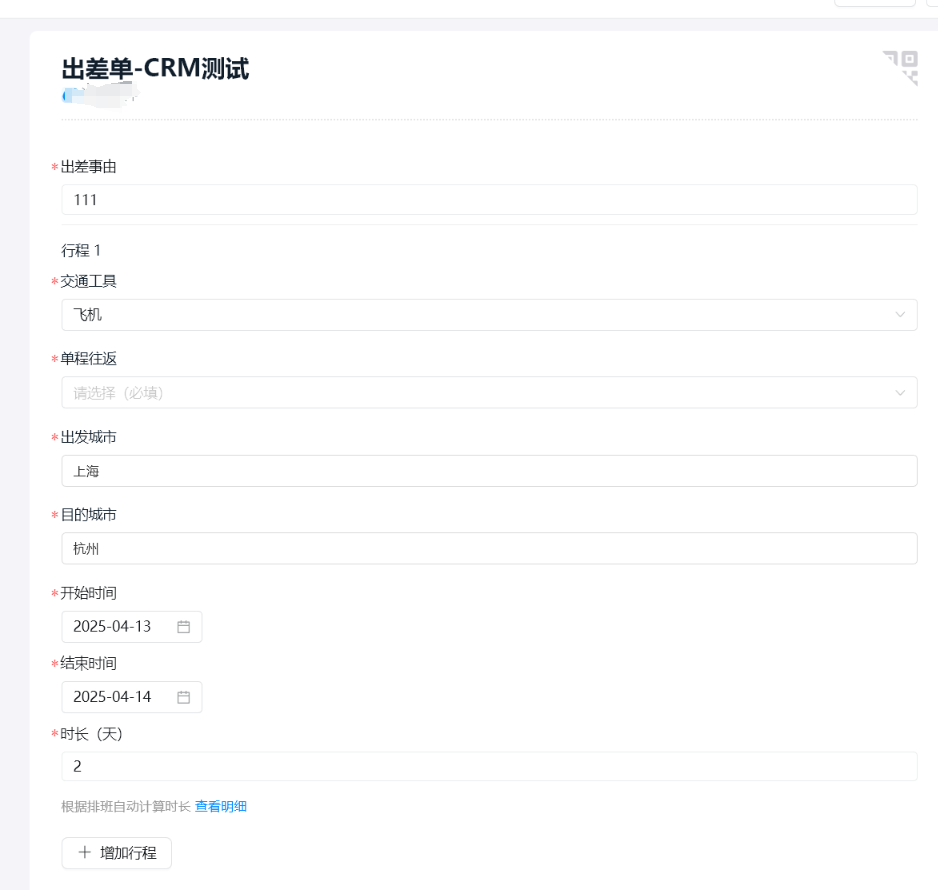Click the 结束时间 date 2025-04-14

point(132,697)
